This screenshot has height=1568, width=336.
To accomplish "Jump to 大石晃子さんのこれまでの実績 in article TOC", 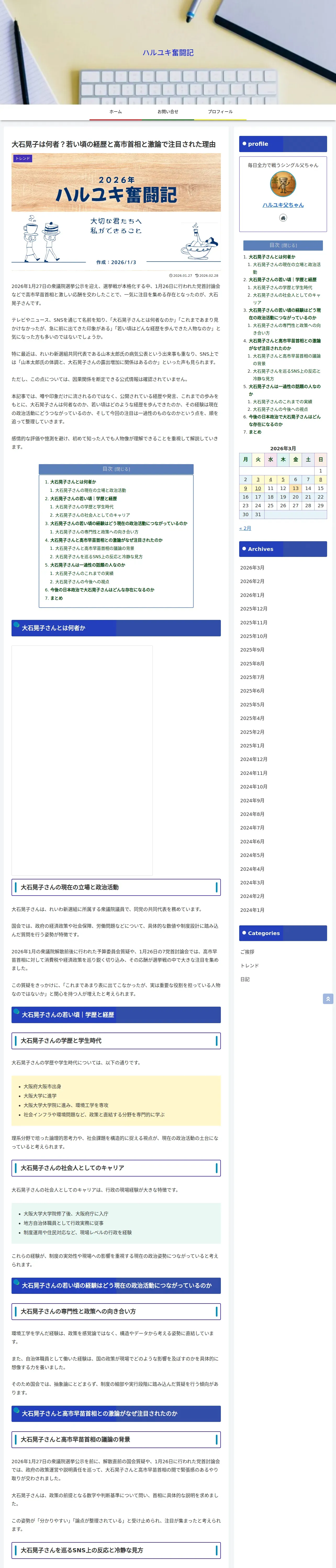I will coord(84,573).
